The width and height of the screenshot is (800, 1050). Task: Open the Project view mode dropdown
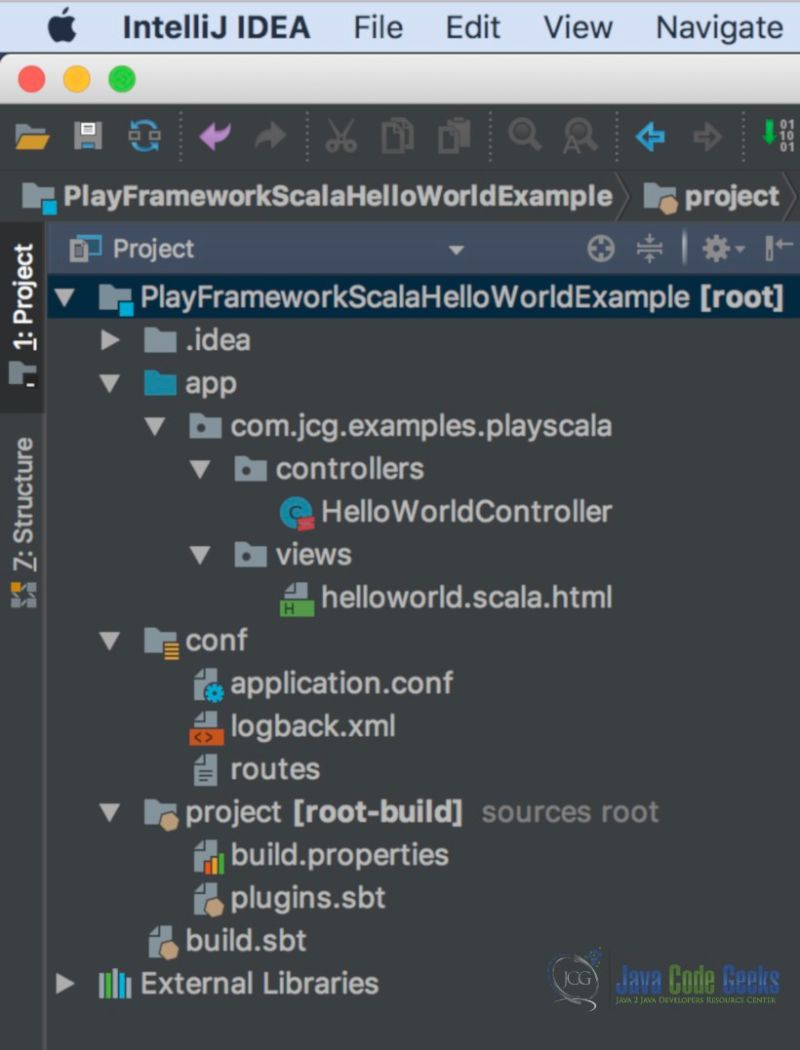tap(457, 249)
